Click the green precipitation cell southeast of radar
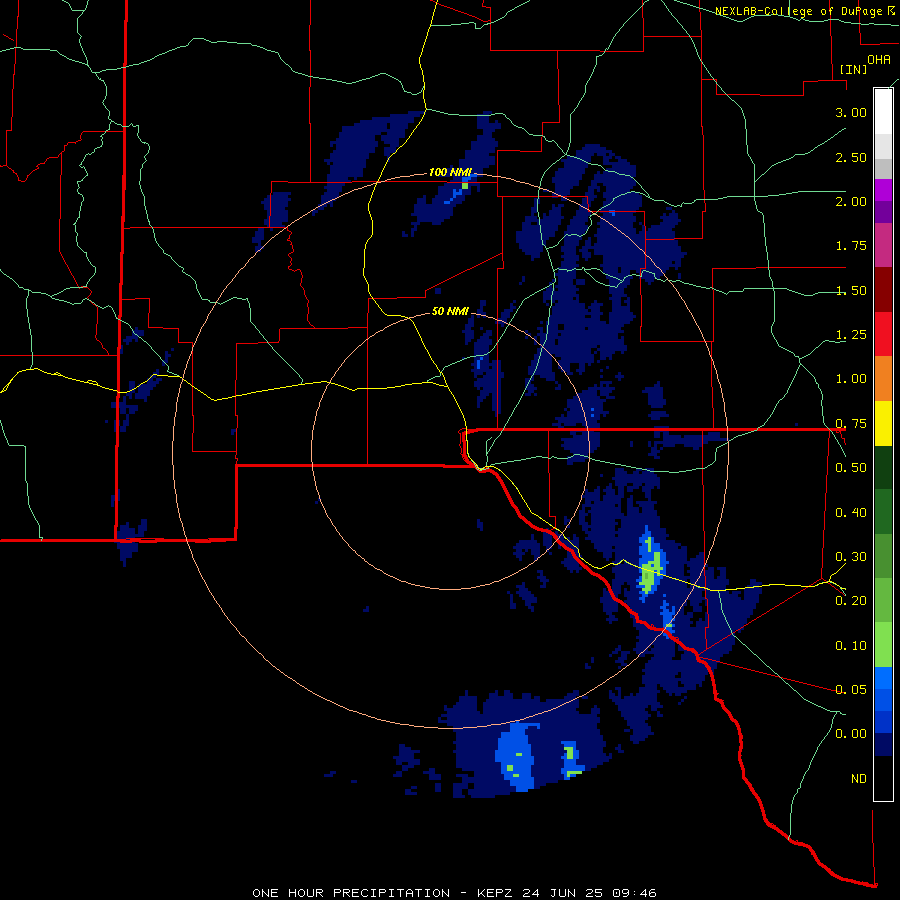Viewport: 900px width, 900px height. point(651,567)
